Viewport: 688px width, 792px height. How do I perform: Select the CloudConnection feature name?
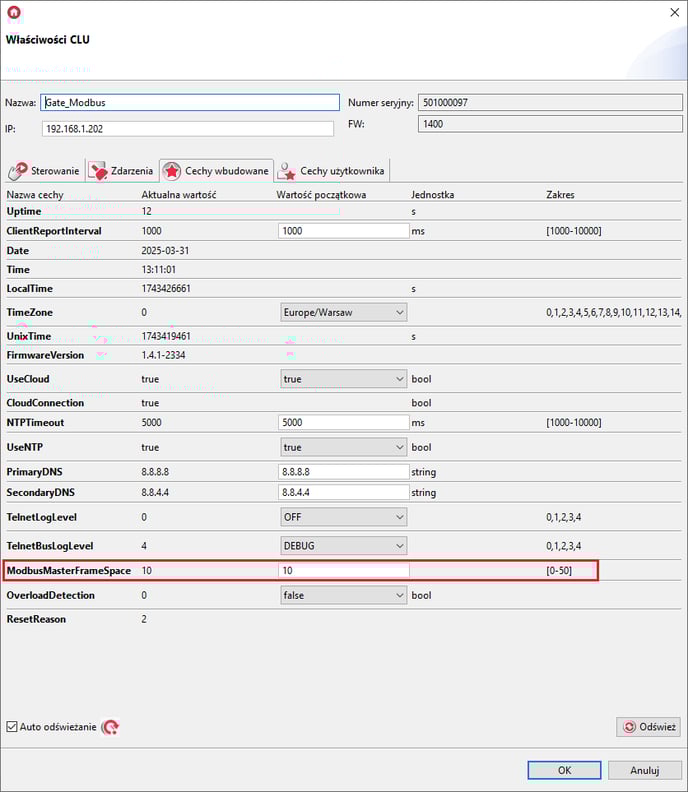(x=45, y=403)
